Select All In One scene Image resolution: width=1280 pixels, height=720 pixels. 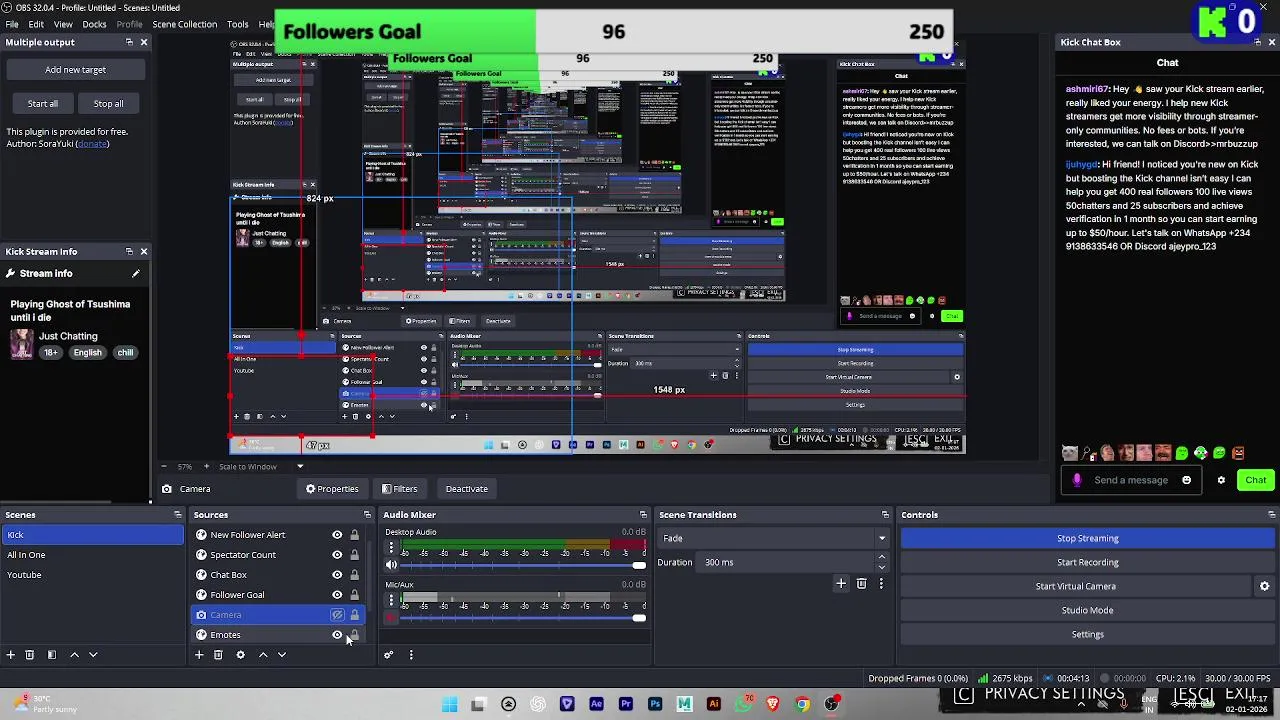(92, 555)
